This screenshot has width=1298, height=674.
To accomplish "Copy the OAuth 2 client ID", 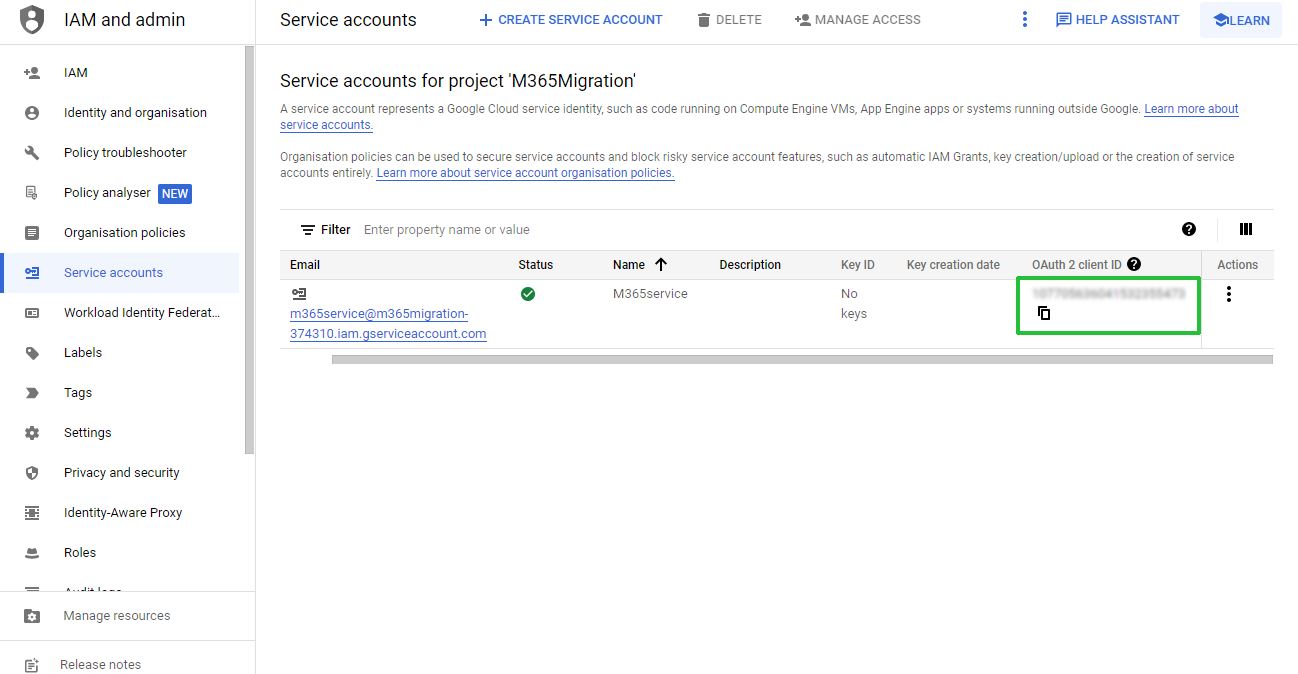I will pyautogui.click(x=1044, y=313).
